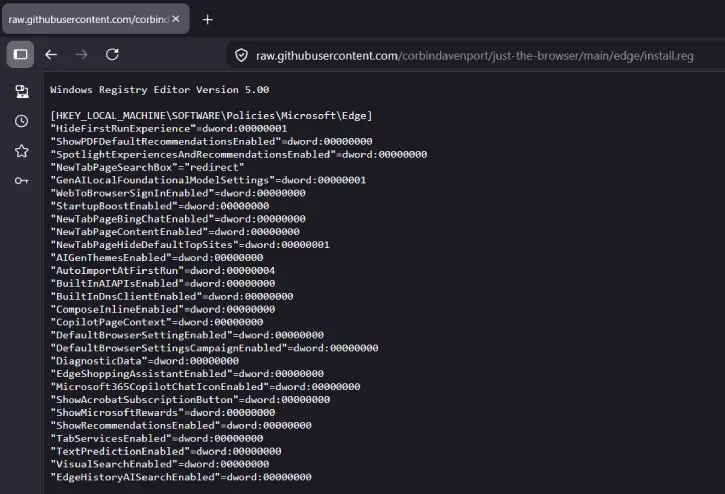This screenshot has height=494, width=725.
Task: Click the "AutoImportAtFirstRun" line
Action: tap(163, 271)
